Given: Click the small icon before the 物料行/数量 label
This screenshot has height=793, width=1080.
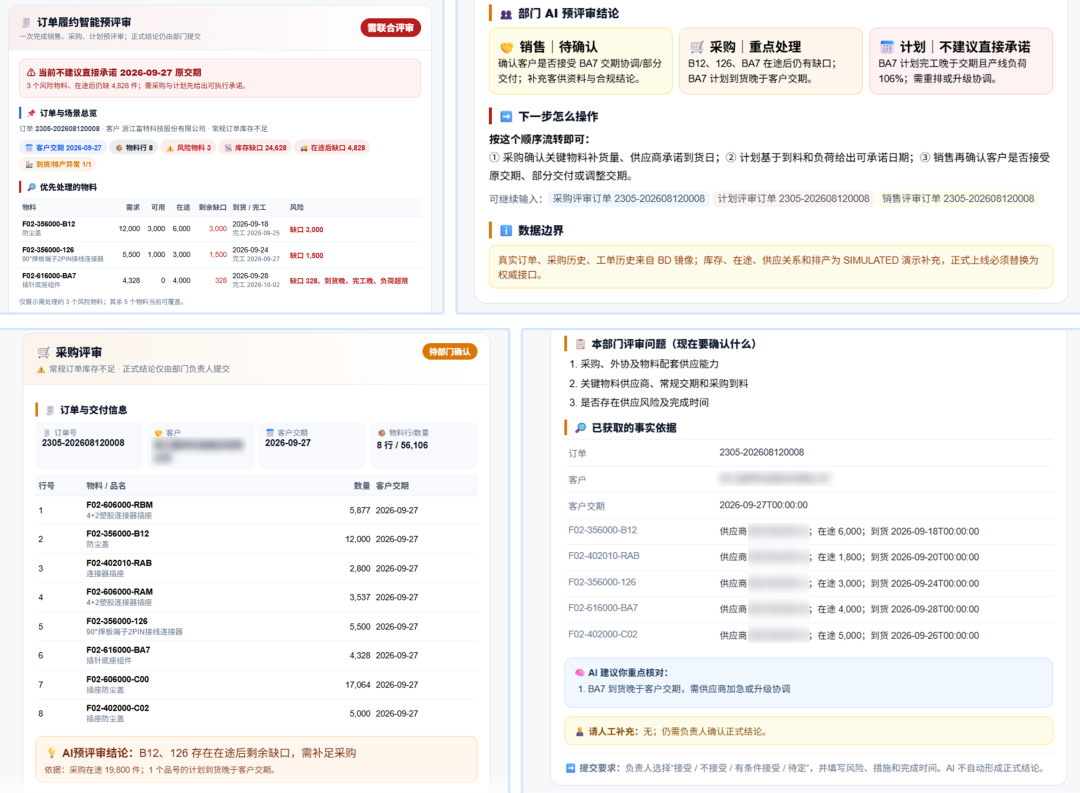Looking at the screenshot, I should pos(382,433).
